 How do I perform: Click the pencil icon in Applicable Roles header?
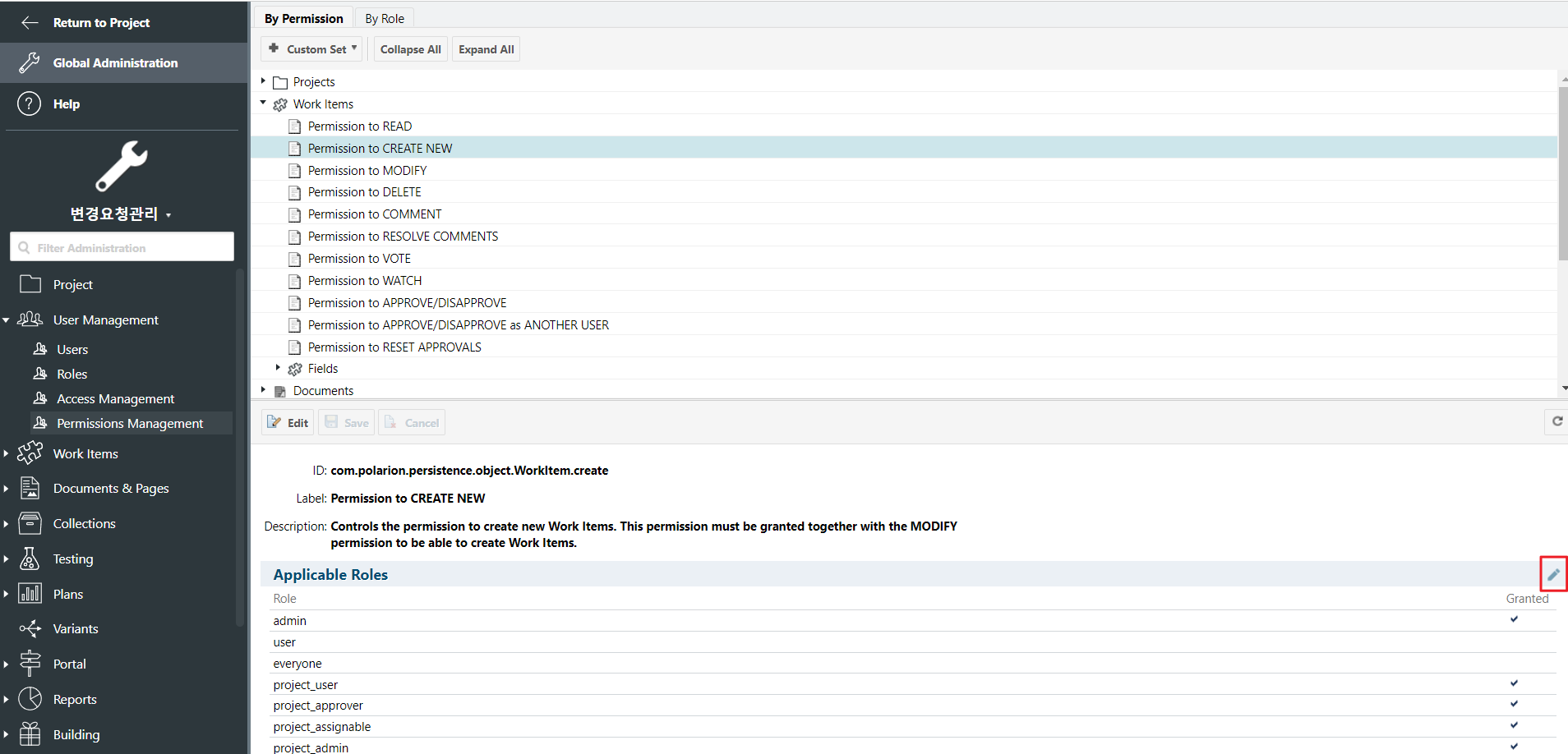[x=1552, y=574]
